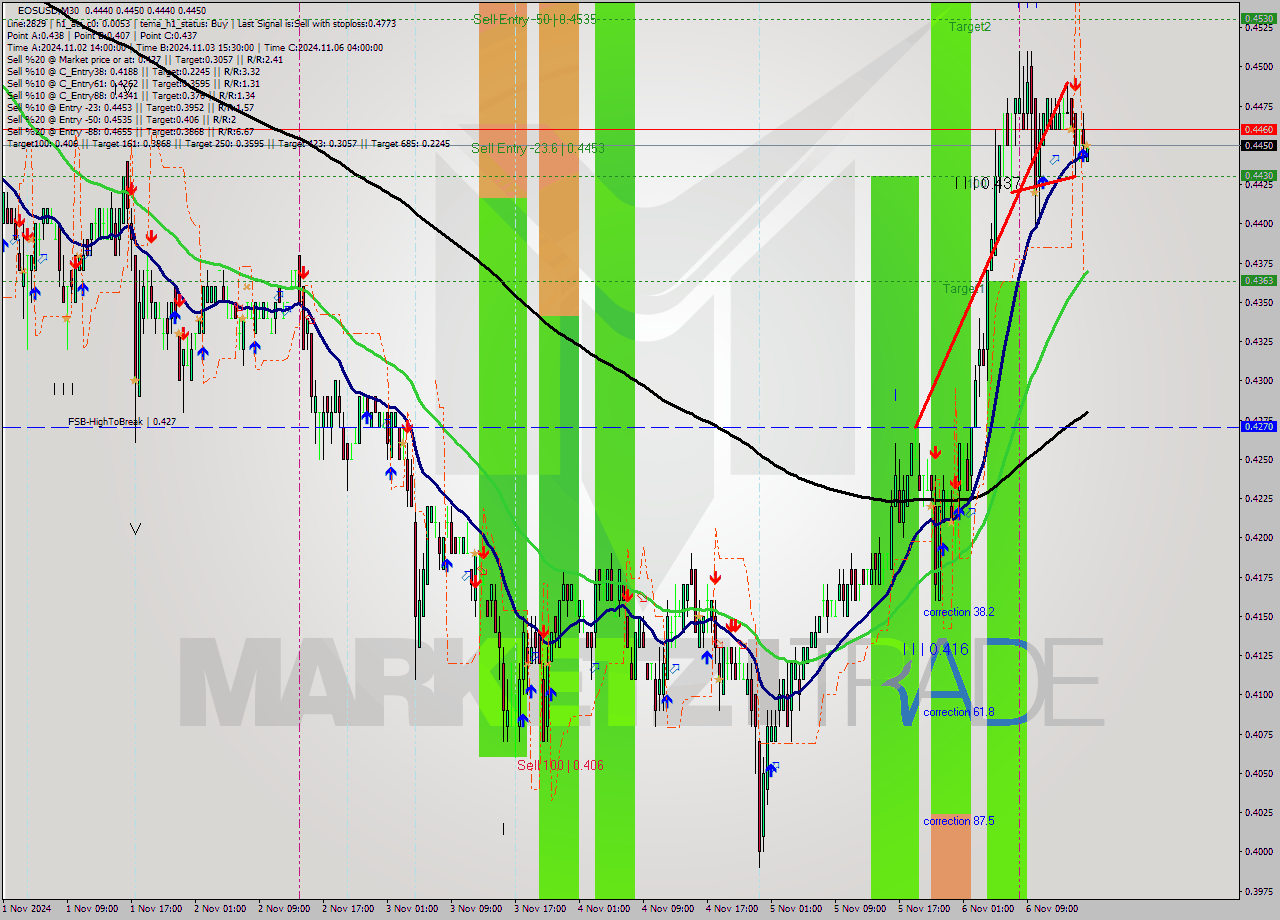Click the 'Sell %10 @ C_Entry88' line

131,95
